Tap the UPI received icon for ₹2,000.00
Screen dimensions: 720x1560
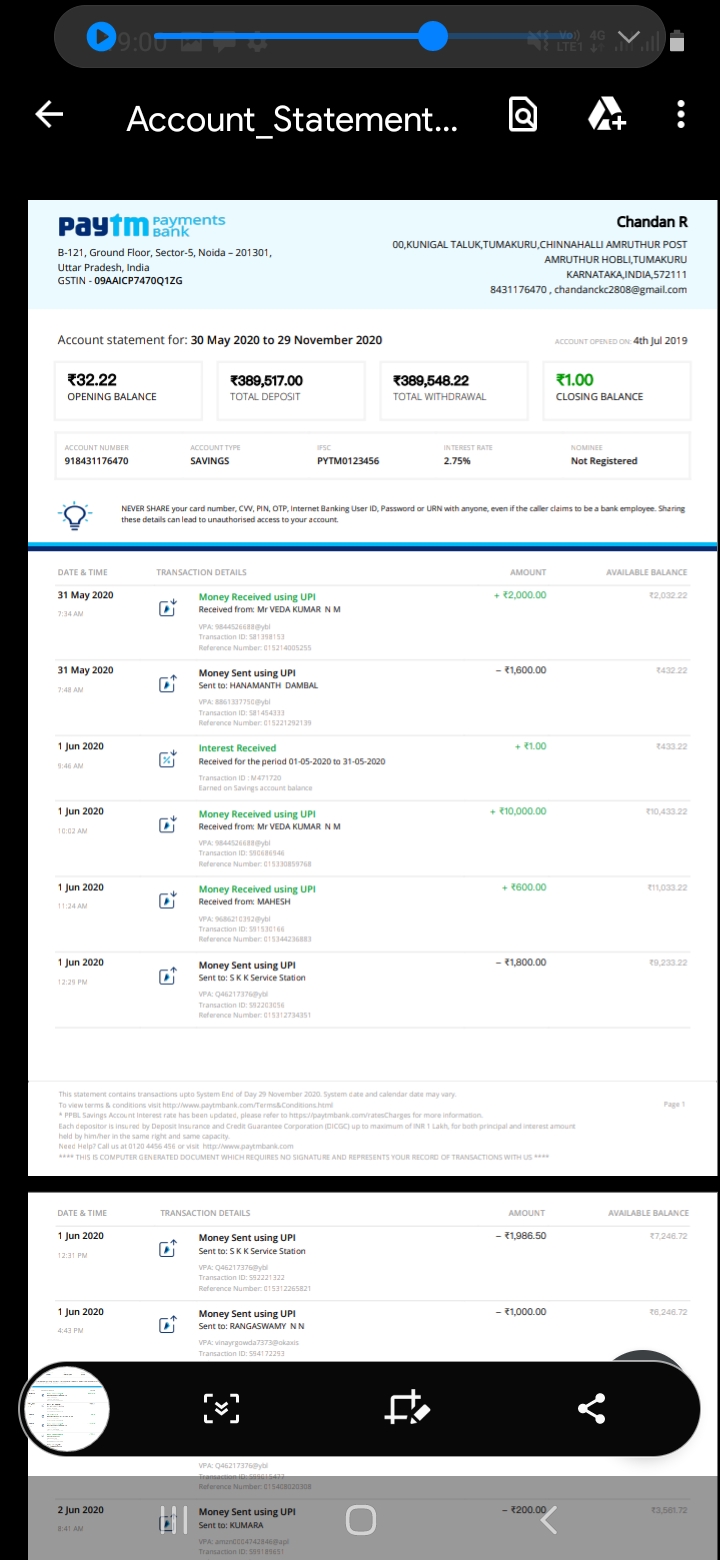tap(168, 608)
